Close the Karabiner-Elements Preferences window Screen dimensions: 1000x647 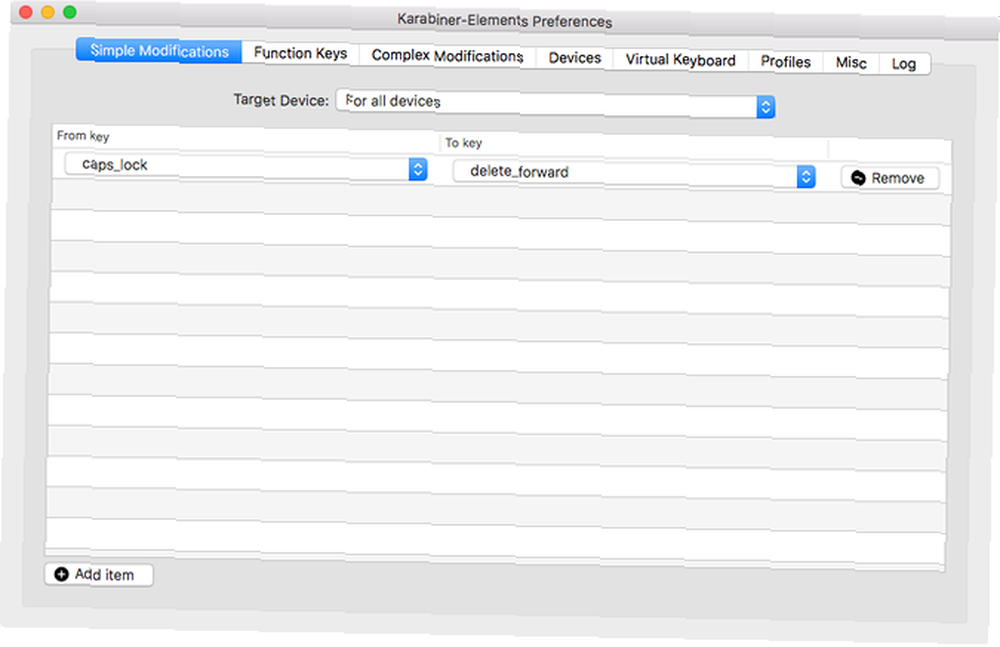coord(26,12)
